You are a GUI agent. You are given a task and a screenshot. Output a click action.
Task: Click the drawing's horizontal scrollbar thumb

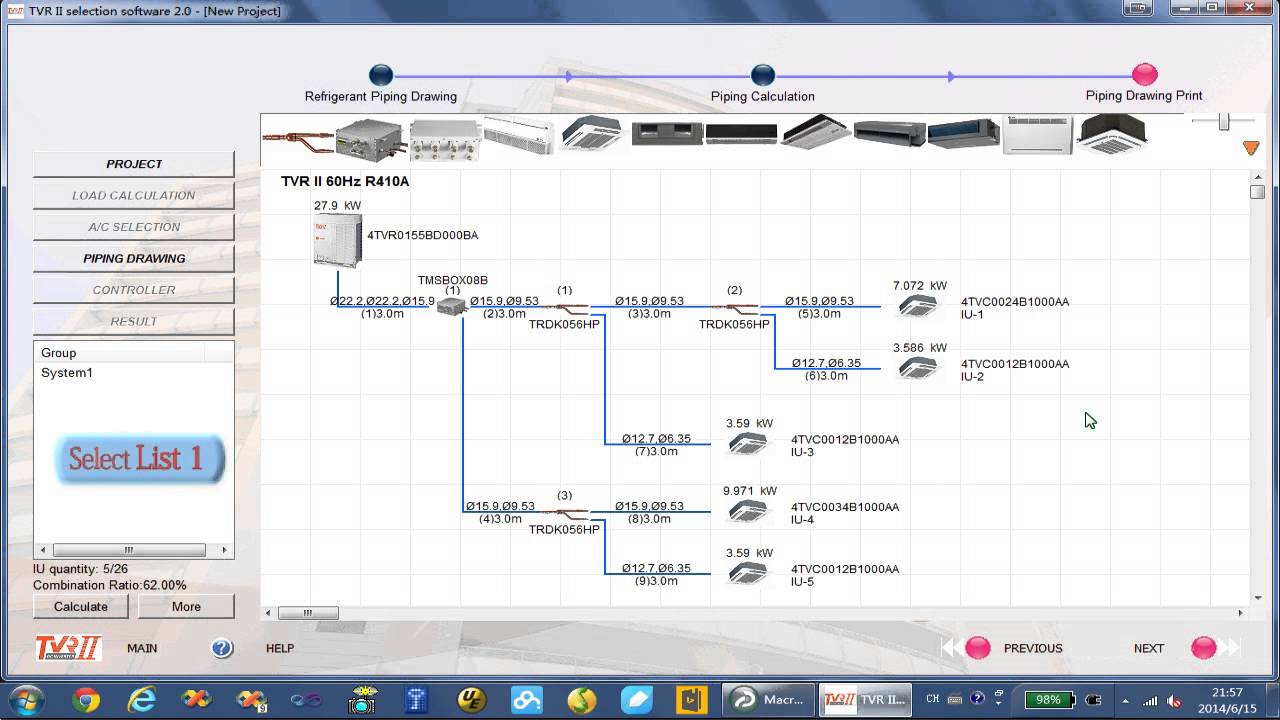point(308,613)
